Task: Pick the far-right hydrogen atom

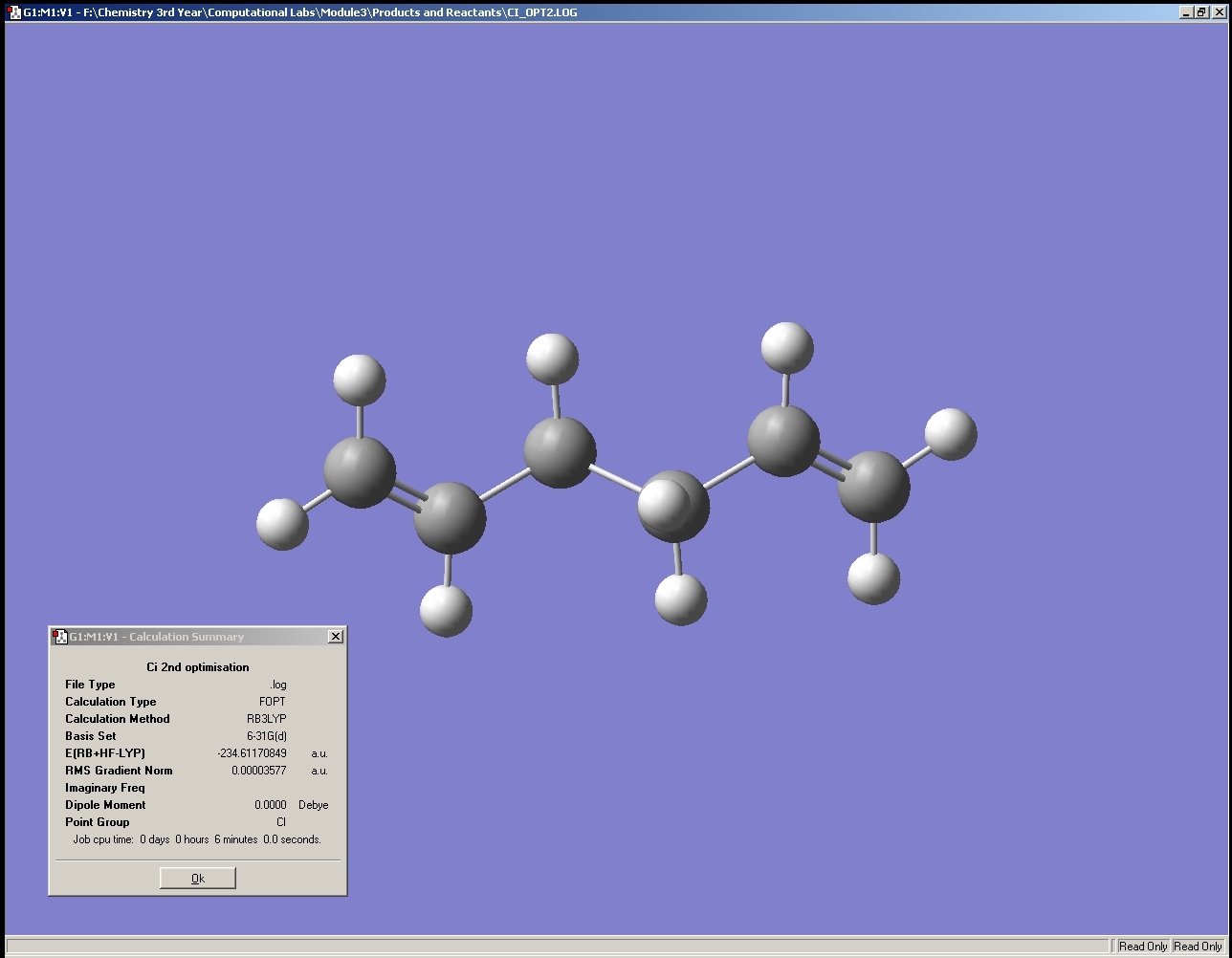Action: tap(951, 434)
